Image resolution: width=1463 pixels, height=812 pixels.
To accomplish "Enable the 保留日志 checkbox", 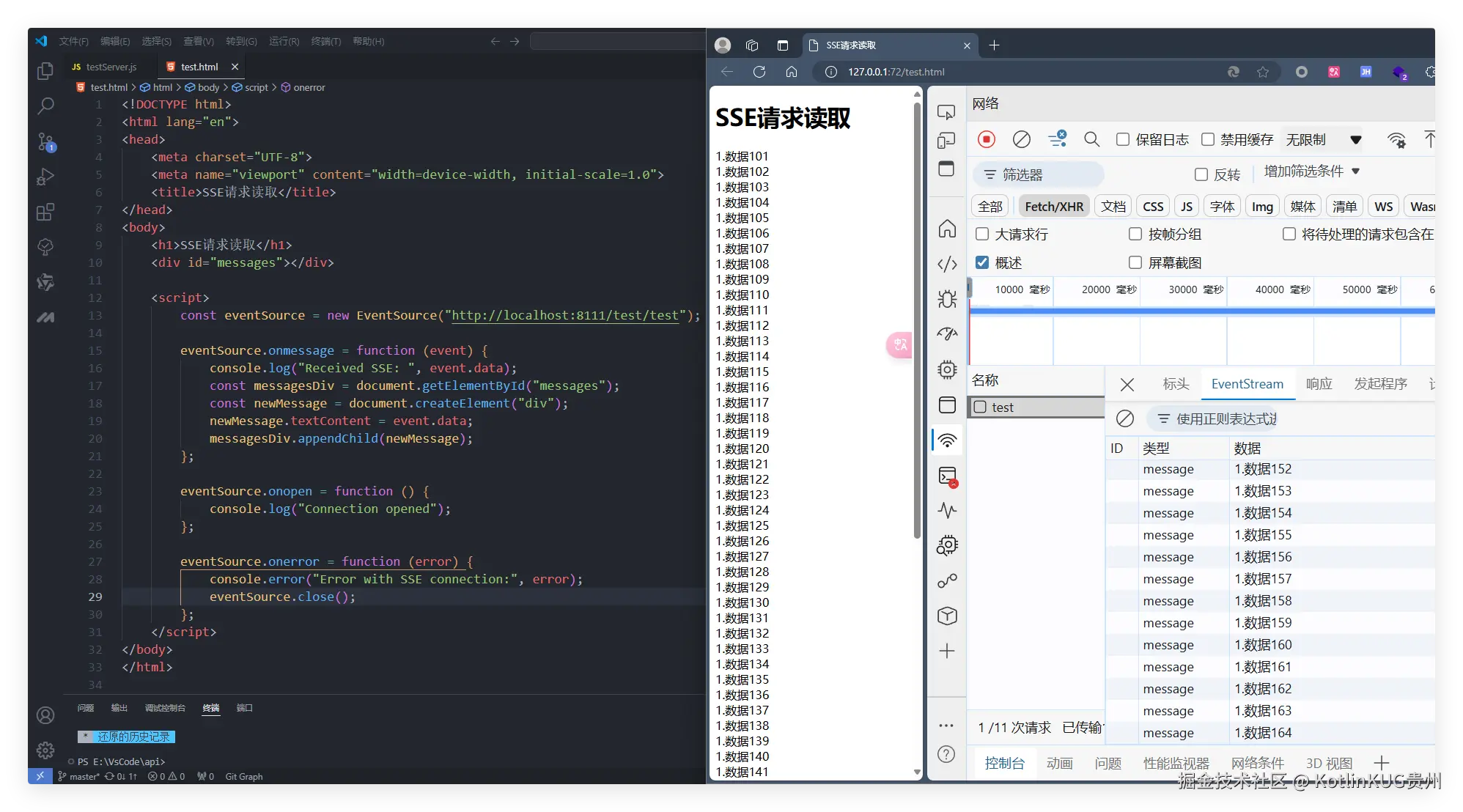I will point(1122,139).
